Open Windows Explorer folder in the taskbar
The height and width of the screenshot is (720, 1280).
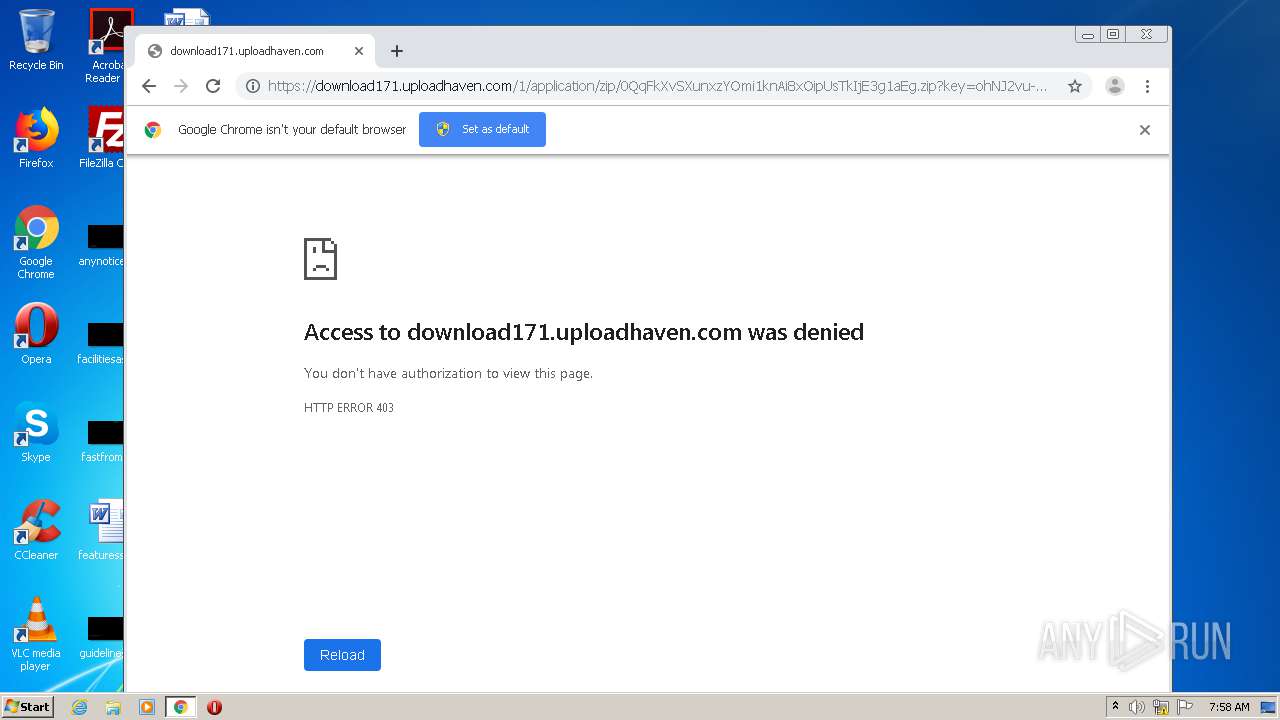(113, 707)
